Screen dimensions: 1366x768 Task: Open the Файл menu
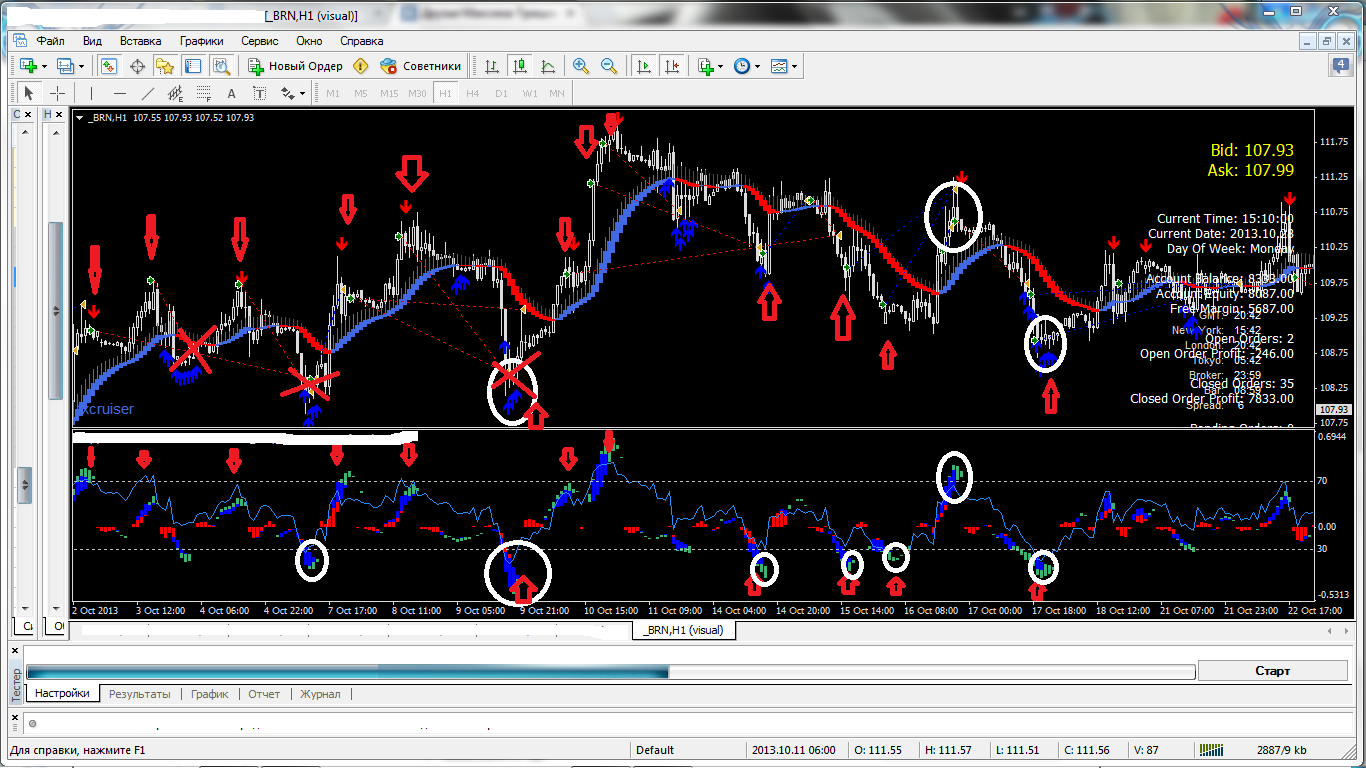click(x=51, y=41)
